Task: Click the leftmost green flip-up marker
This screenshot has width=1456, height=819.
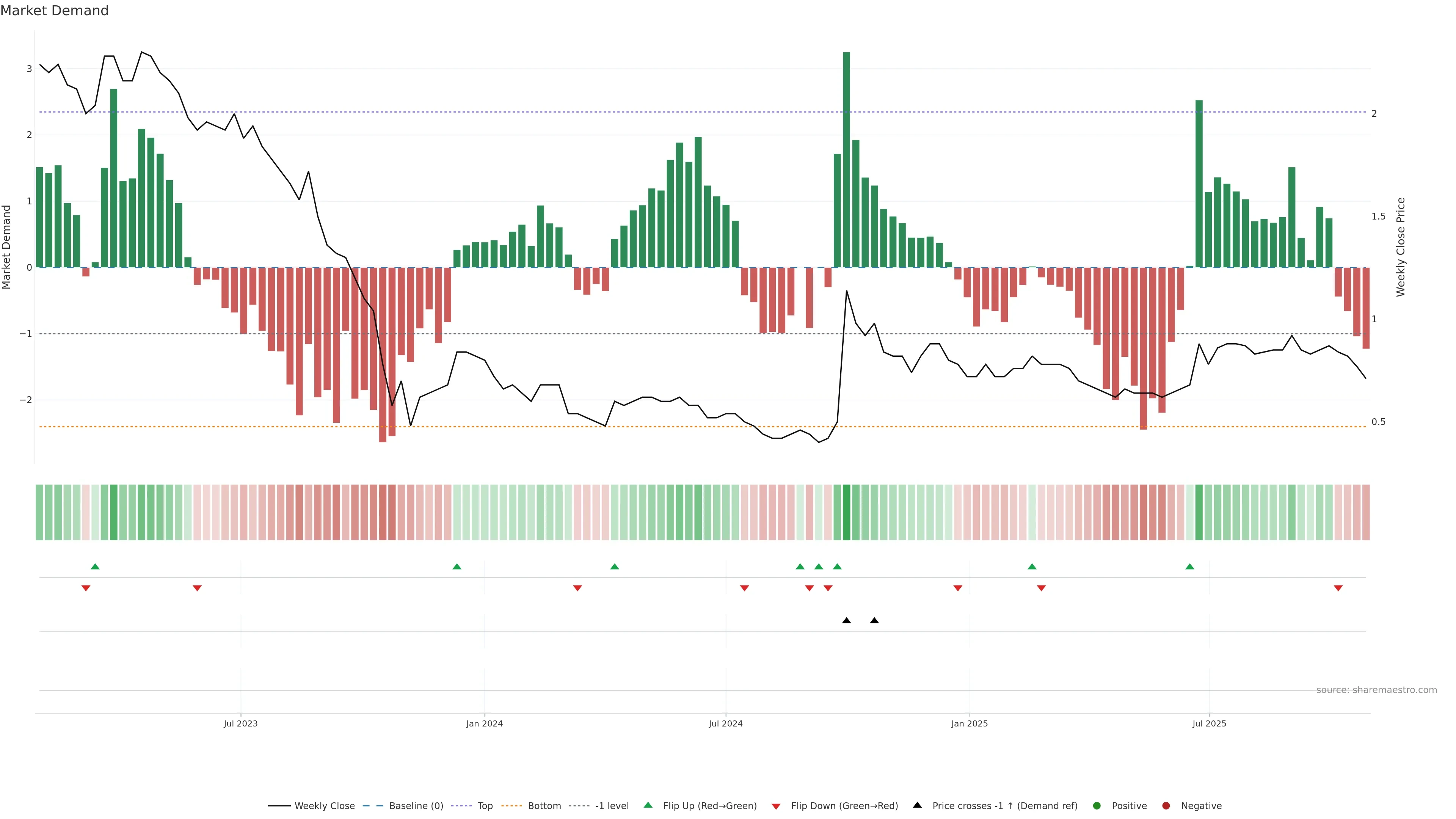Action: (95, 566)
